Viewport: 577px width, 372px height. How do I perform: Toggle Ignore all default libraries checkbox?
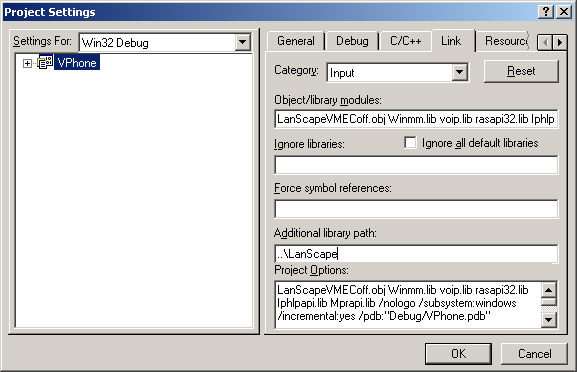410,142
